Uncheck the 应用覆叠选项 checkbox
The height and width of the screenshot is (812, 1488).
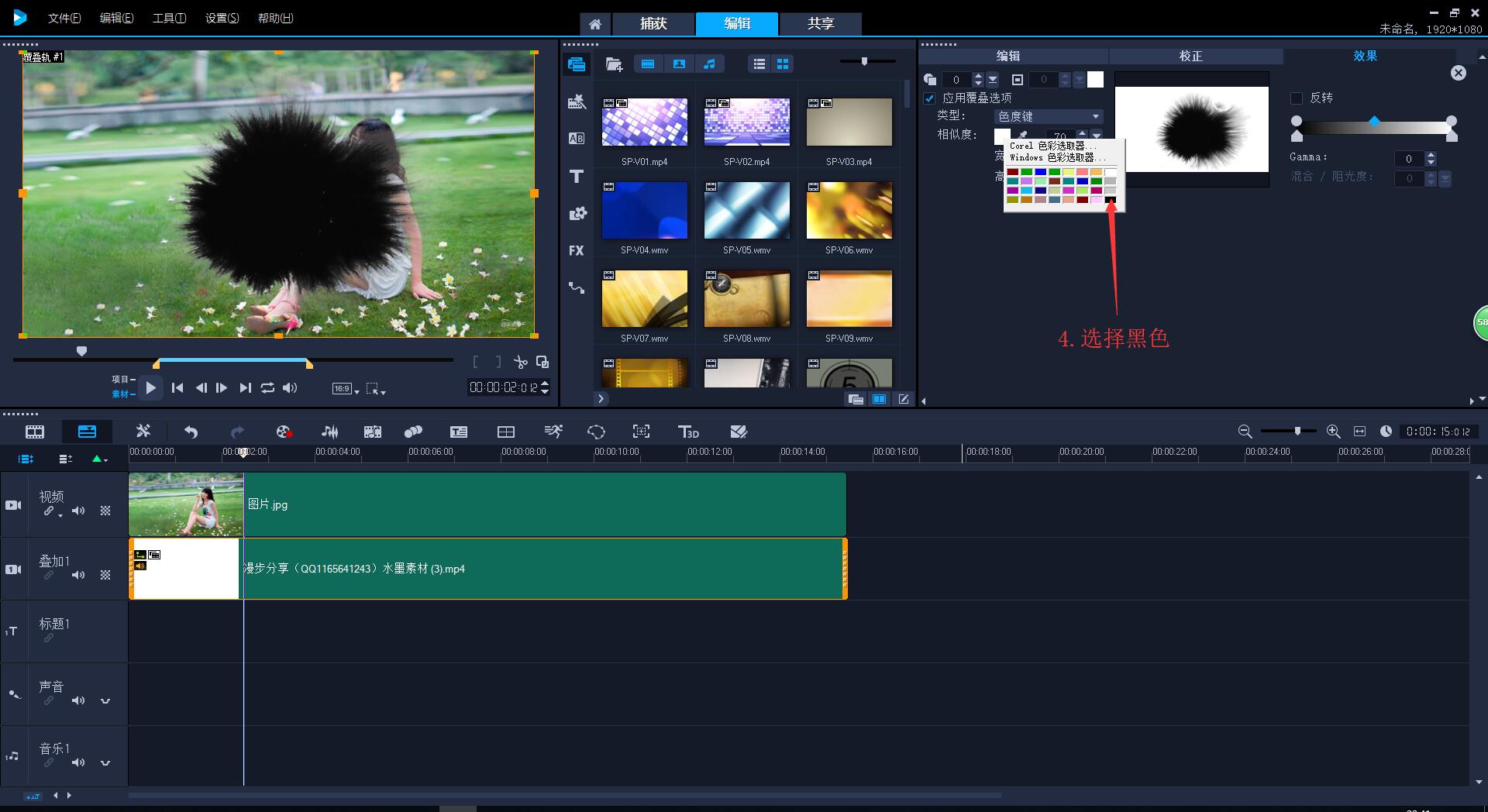[929, 98]
